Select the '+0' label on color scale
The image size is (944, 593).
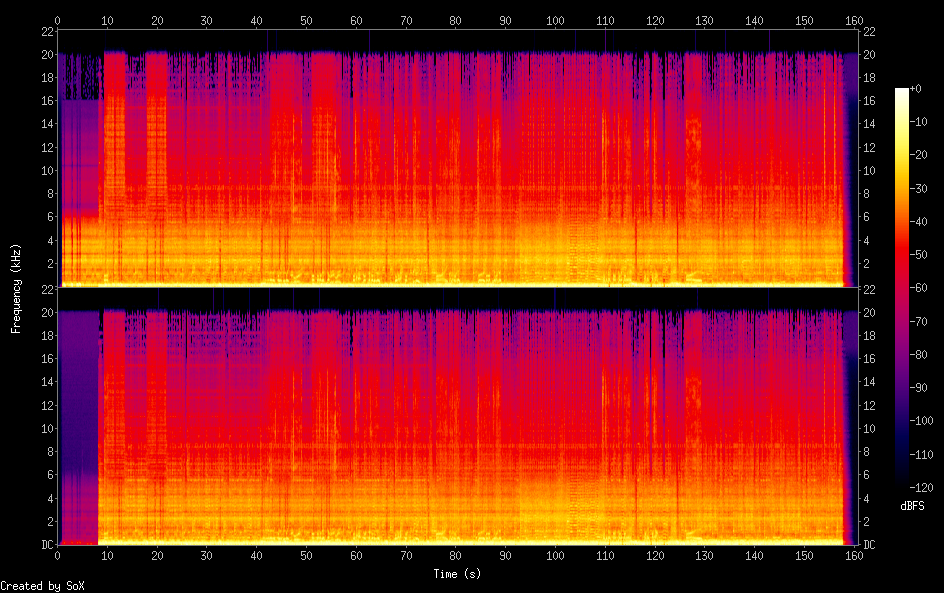pyautogui.click(x=916, y=89)
